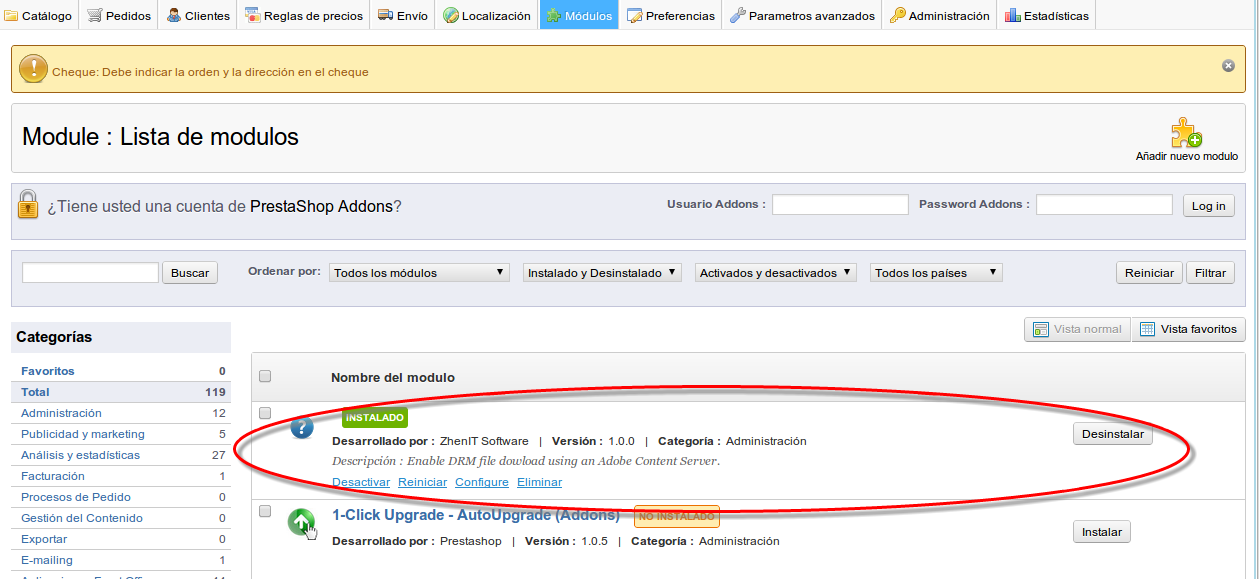Click Nombre del modulo column header

(393, 377)
